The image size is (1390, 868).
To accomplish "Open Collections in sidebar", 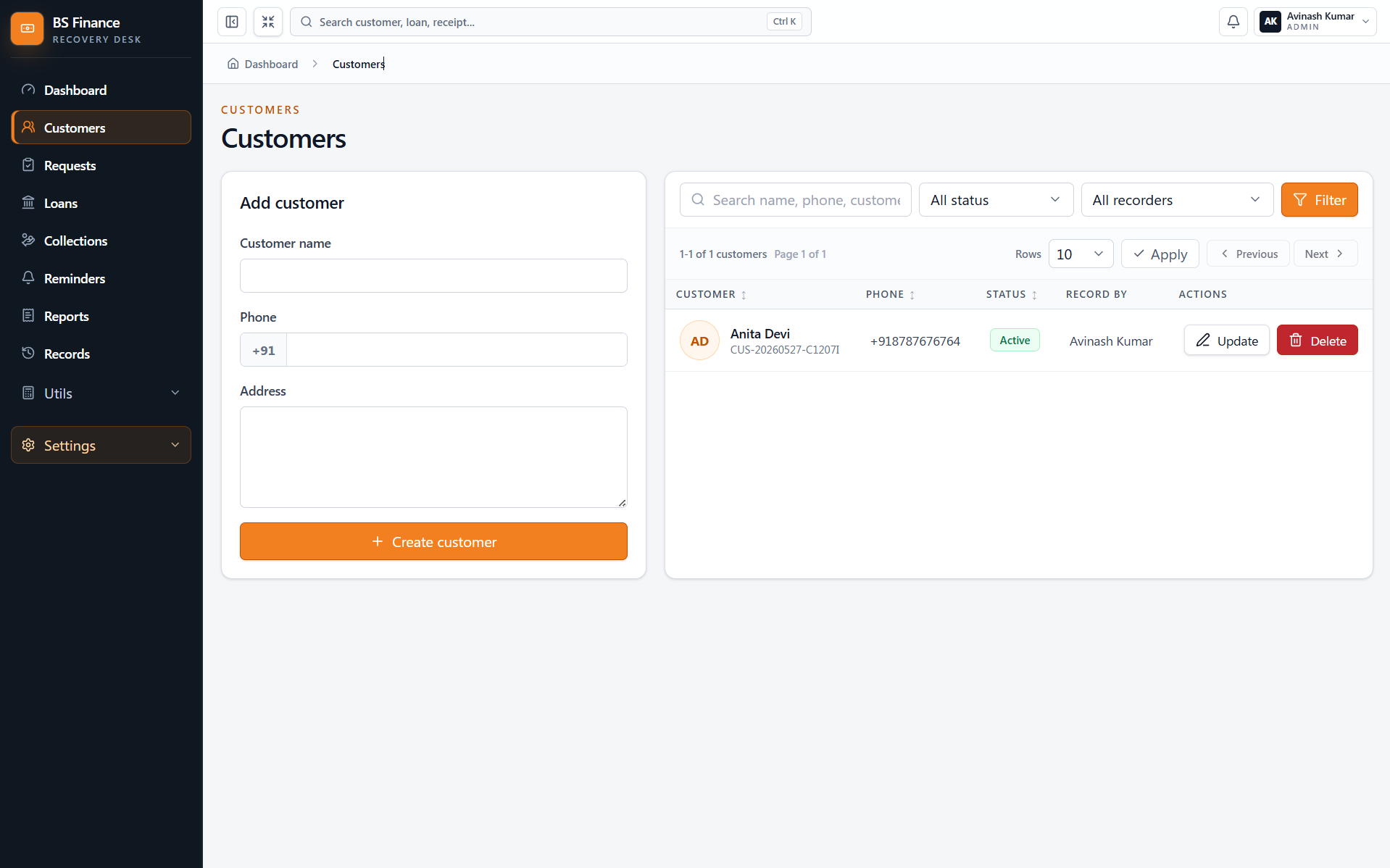I will point(101,241).
